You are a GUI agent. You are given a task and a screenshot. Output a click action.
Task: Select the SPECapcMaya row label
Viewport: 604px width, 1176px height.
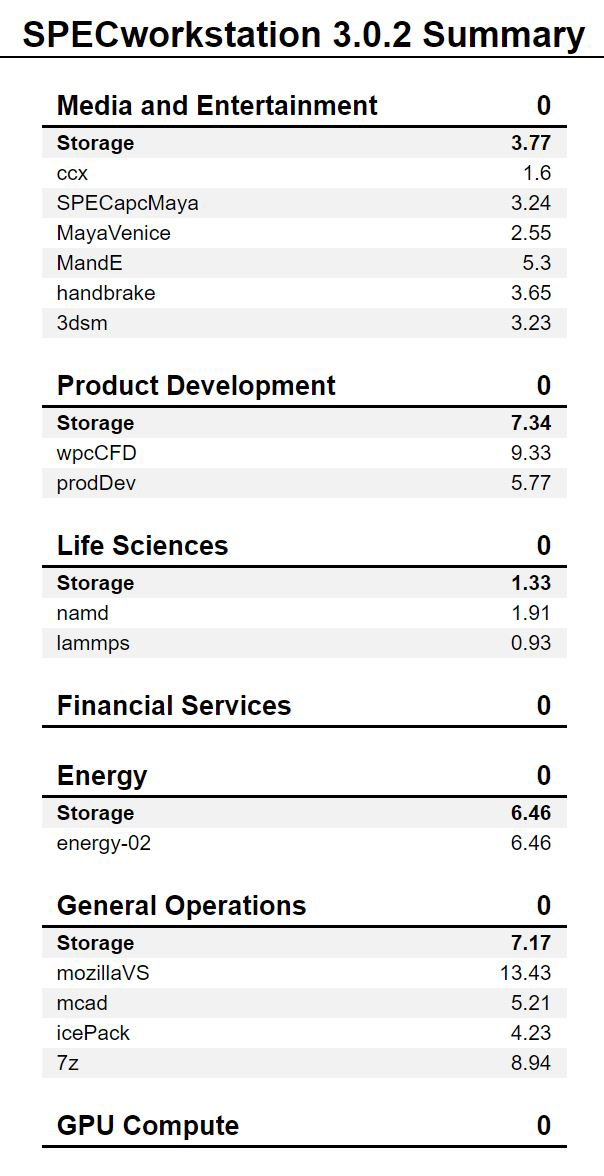(127, 203)
